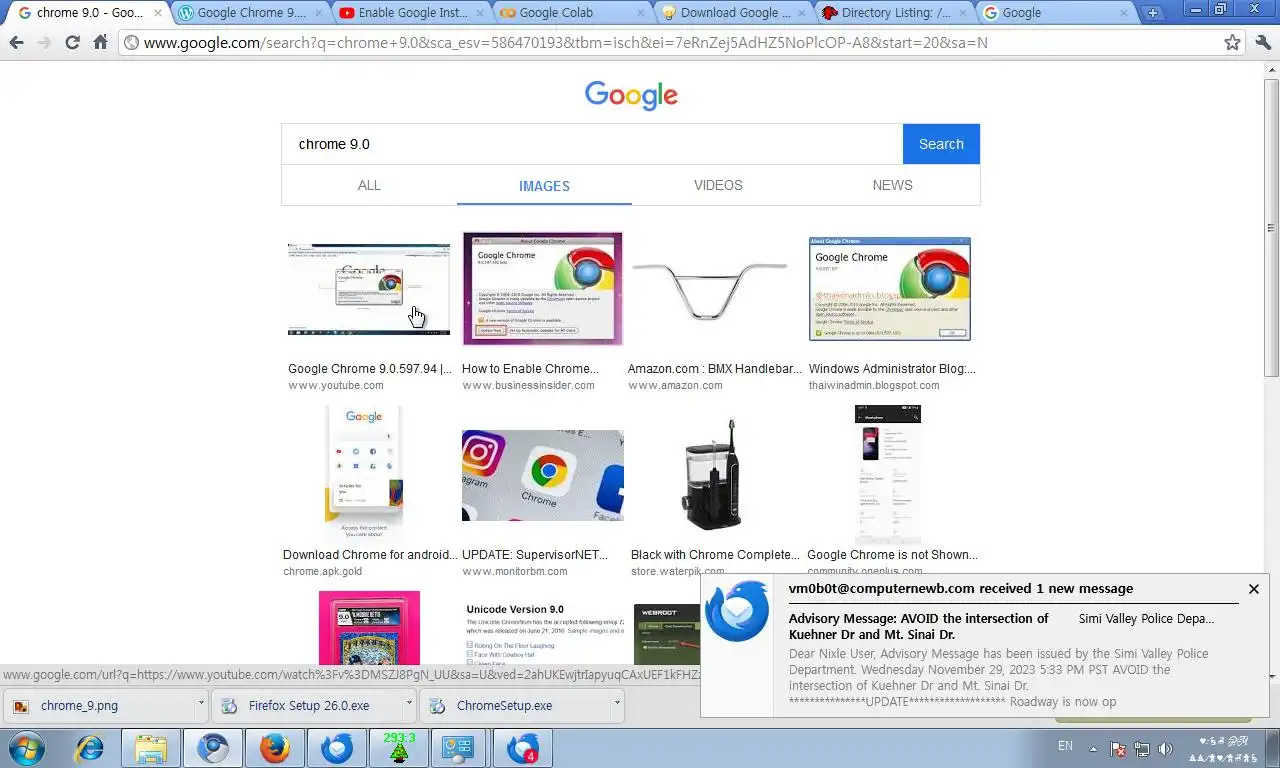
Task: Open the Chrome wrench menu
Action: point(1263,43)
